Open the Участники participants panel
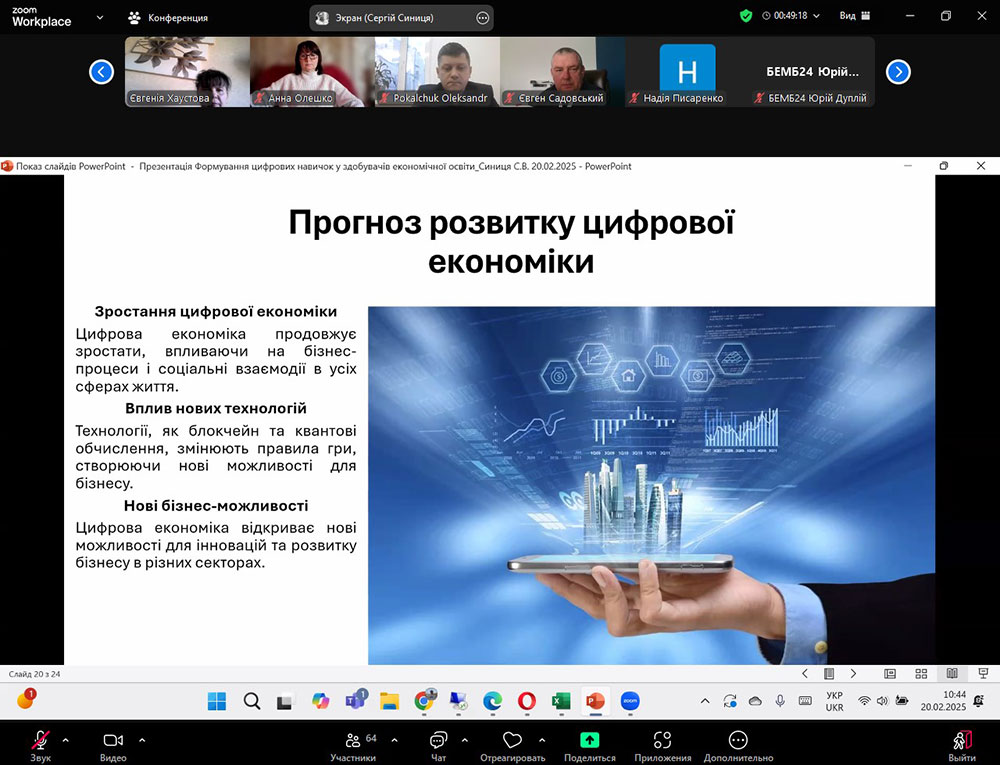1000x765 pixels. pos(352,741)
